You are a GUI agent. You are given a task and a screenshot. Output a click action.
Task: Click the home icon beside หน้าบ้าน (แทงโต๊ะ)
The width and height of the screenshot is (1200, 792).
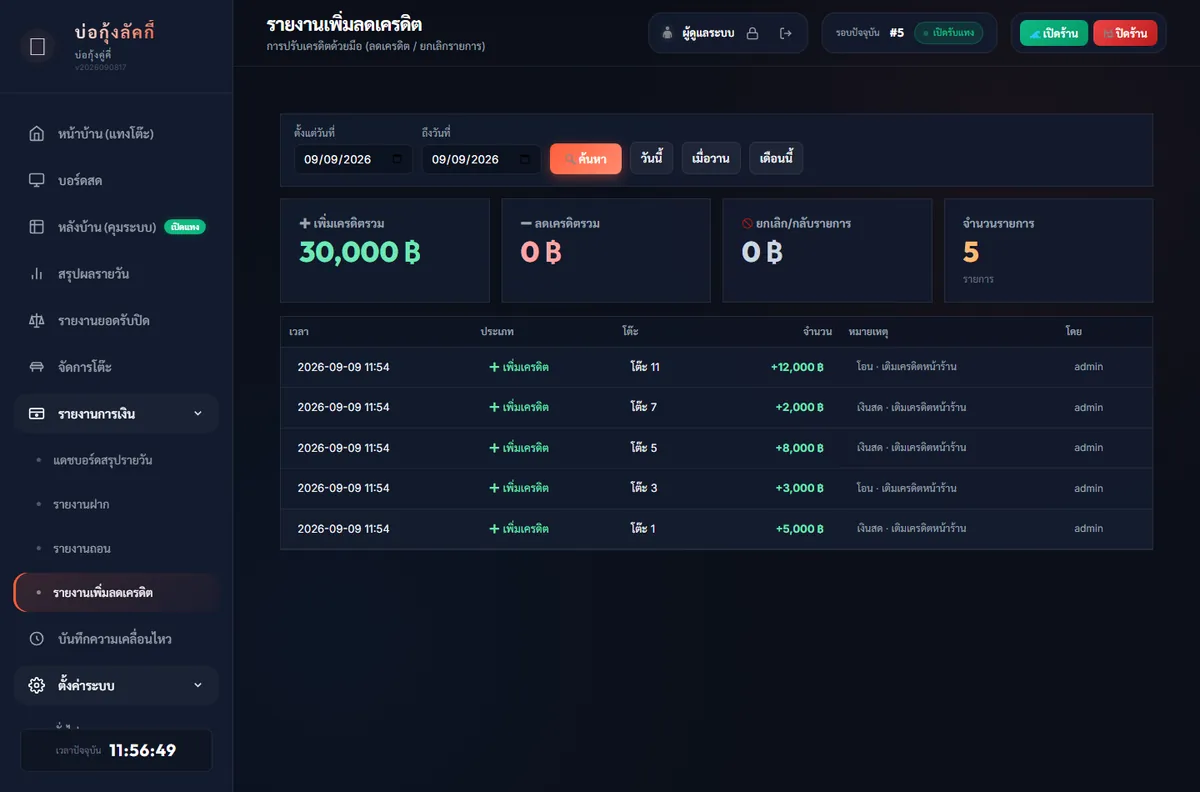click(37, 134)
